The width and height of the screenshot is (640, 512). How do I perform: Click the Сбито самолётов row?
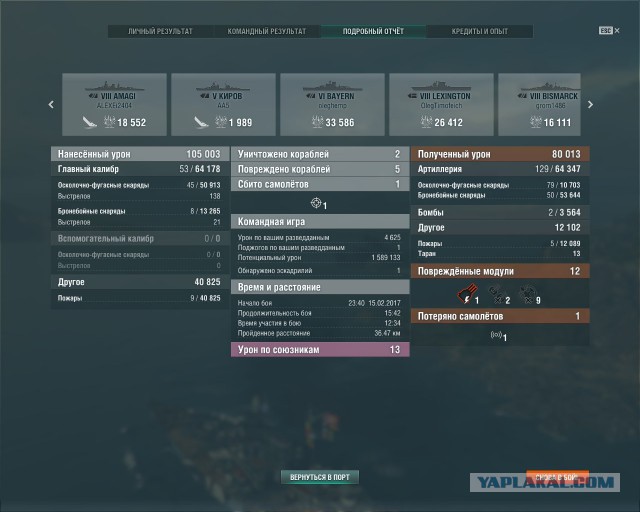tap(320, 184)
